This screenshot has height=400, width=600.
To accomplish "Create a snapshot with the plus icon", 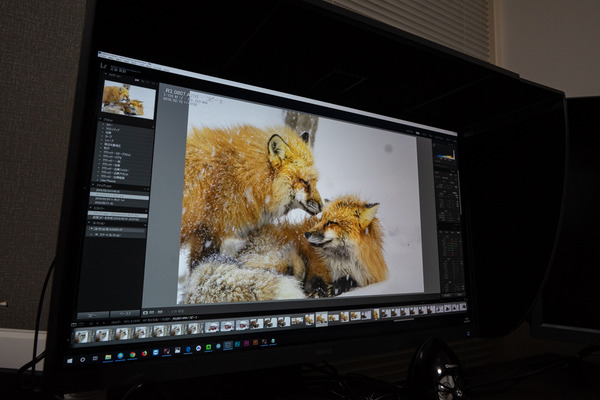I will point(145,189).
